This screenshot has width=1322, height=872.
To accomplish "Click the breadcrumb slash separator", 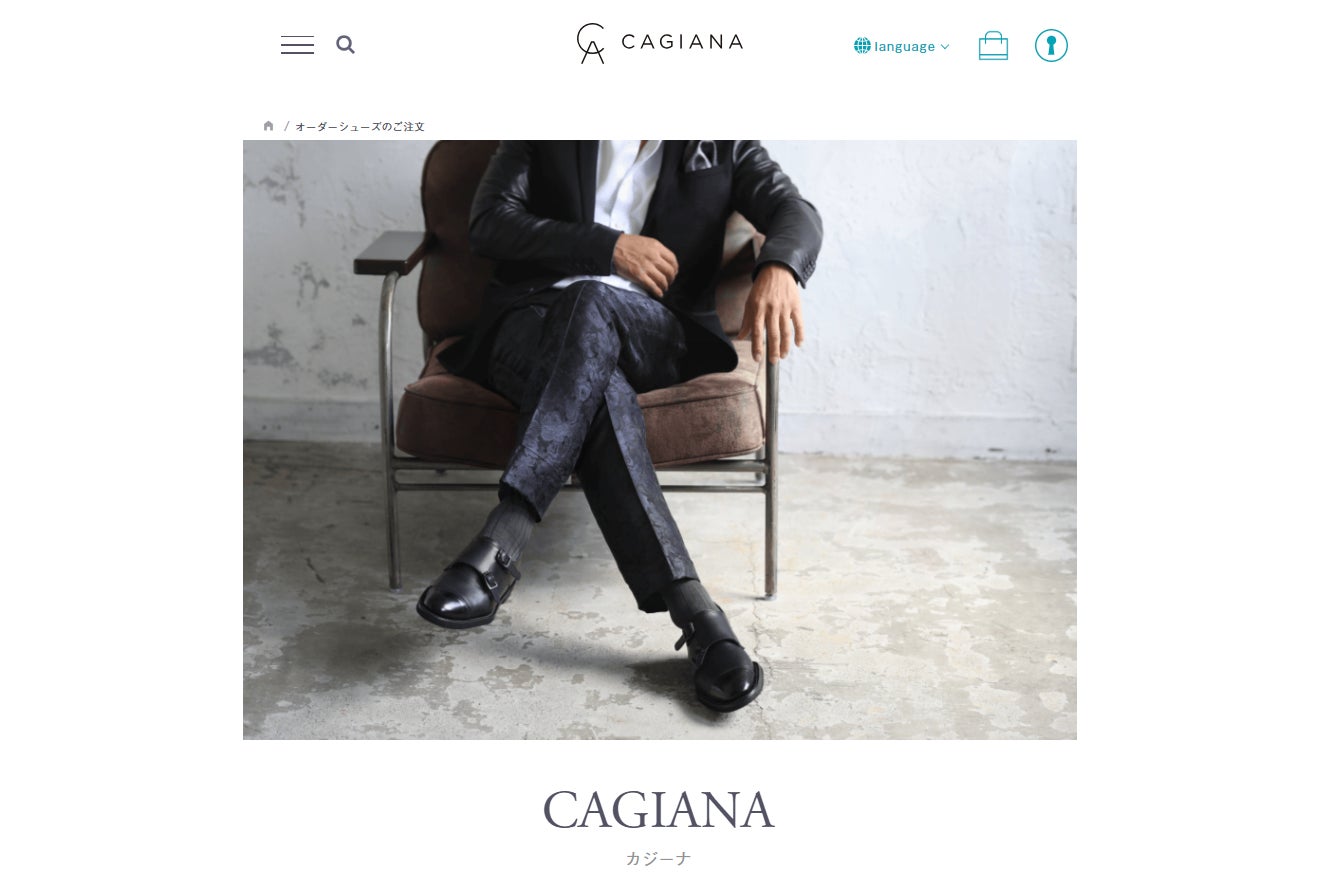I will [x=286, y=127].
